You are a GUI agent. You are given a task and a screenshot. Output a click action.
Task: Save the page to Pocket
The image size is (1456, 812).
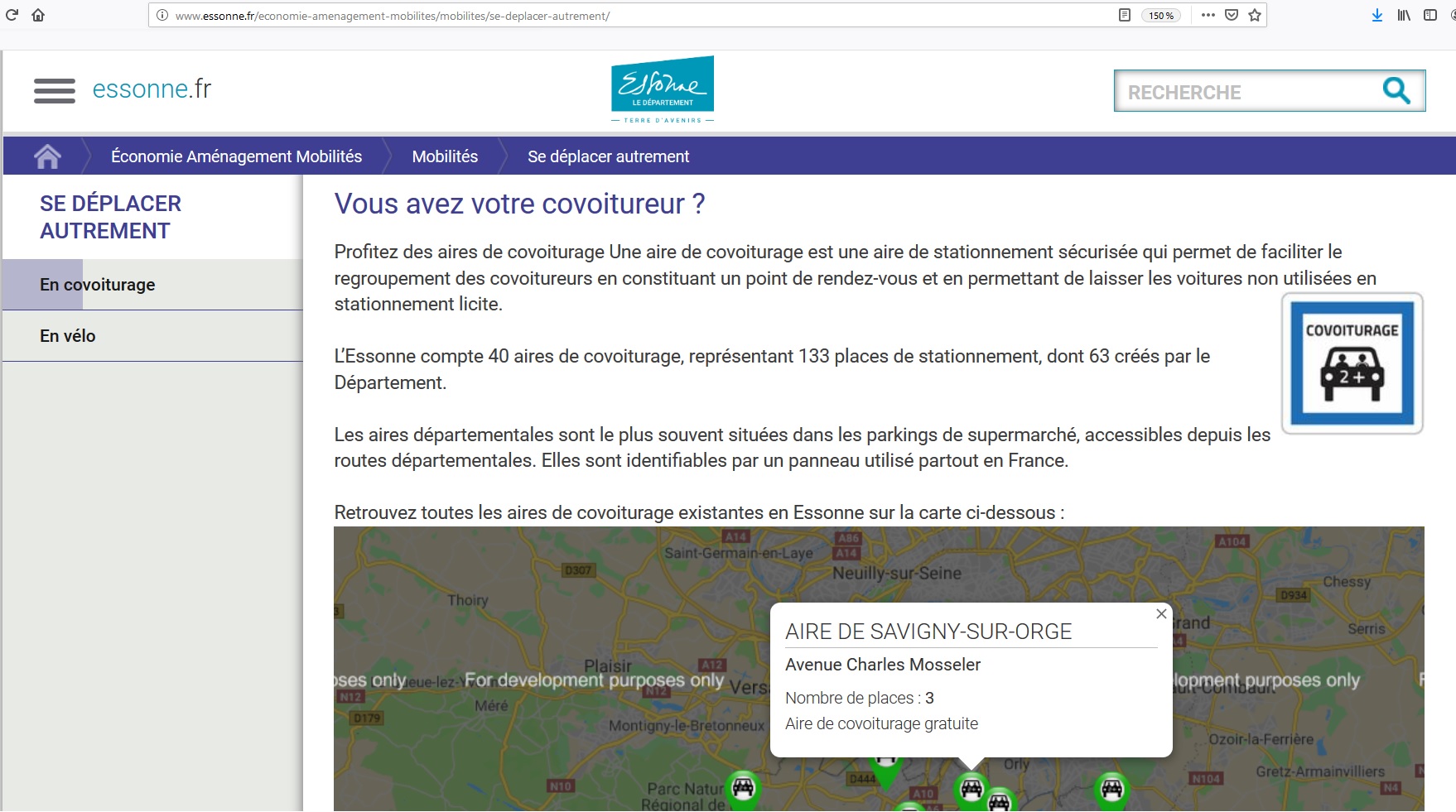(x=1232, y=15)
